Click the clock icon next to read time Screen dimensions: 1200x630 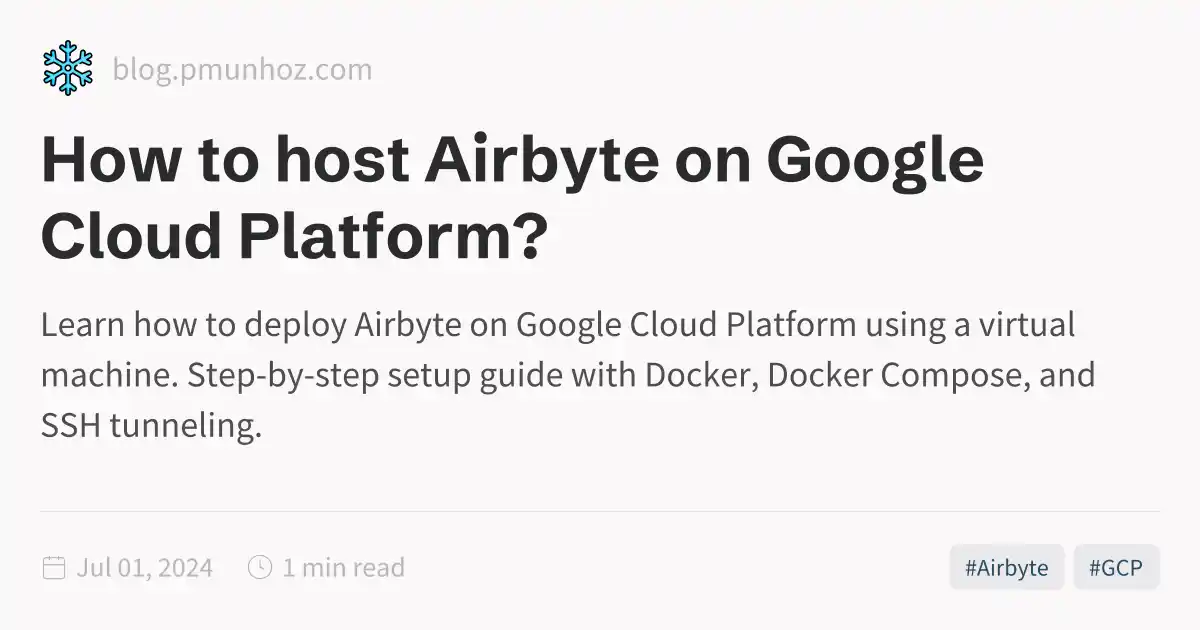tap(258, 567)
